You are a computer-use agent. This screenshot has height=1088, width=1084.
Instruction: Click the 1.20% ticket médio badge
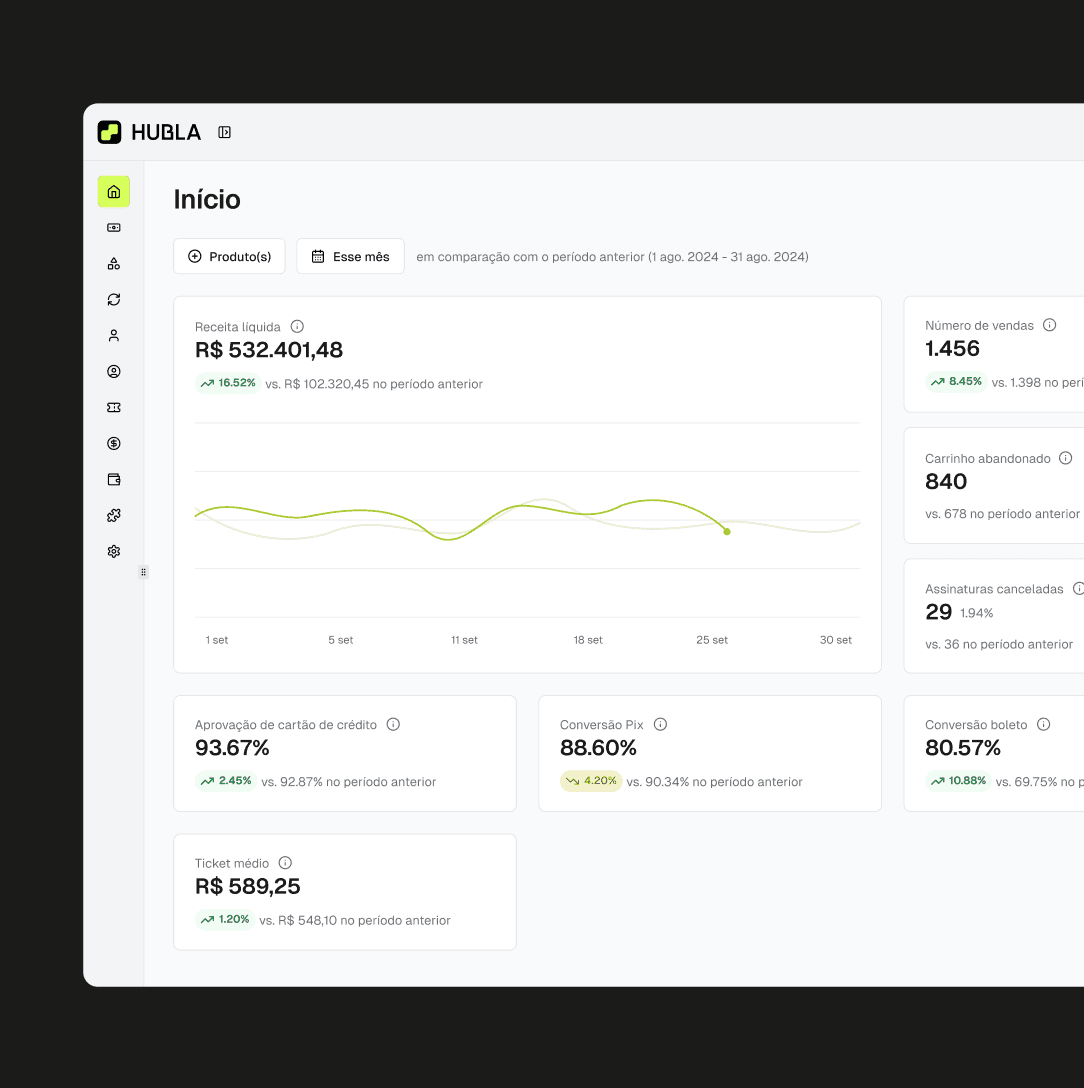[x=224, y=919]
